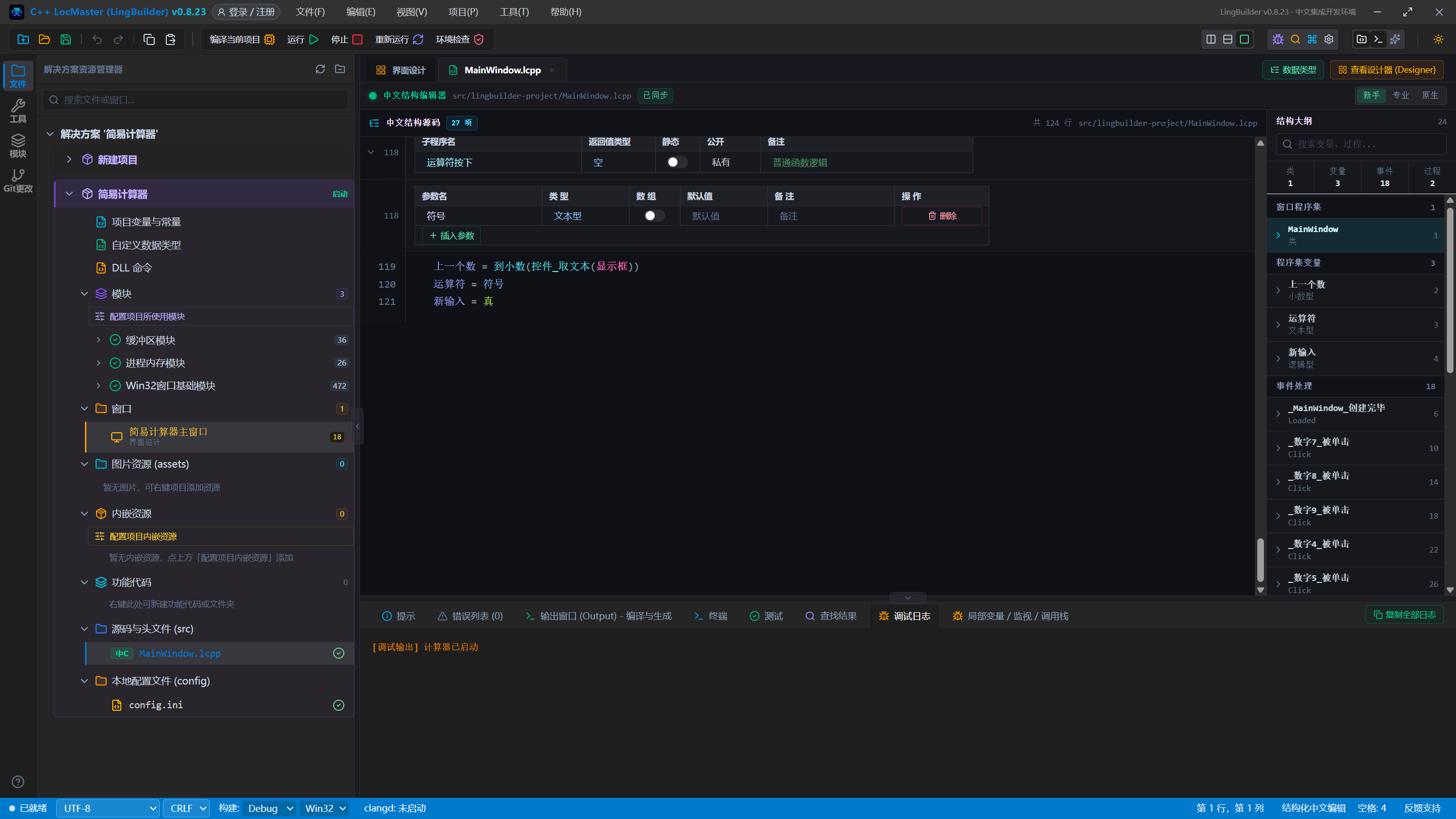The width and height of the screenshot is (1456, 819).
Task: Click the green save disk icon
Action: [66, 39]
